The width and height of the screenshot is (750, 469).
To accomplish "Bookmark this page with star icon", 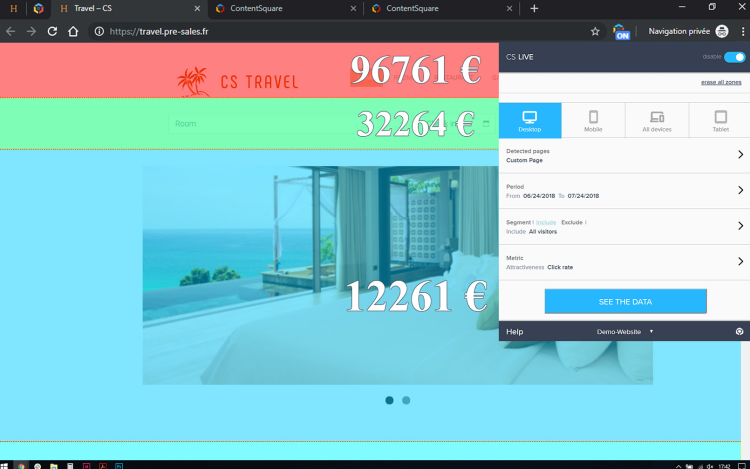I will point(595,31).
